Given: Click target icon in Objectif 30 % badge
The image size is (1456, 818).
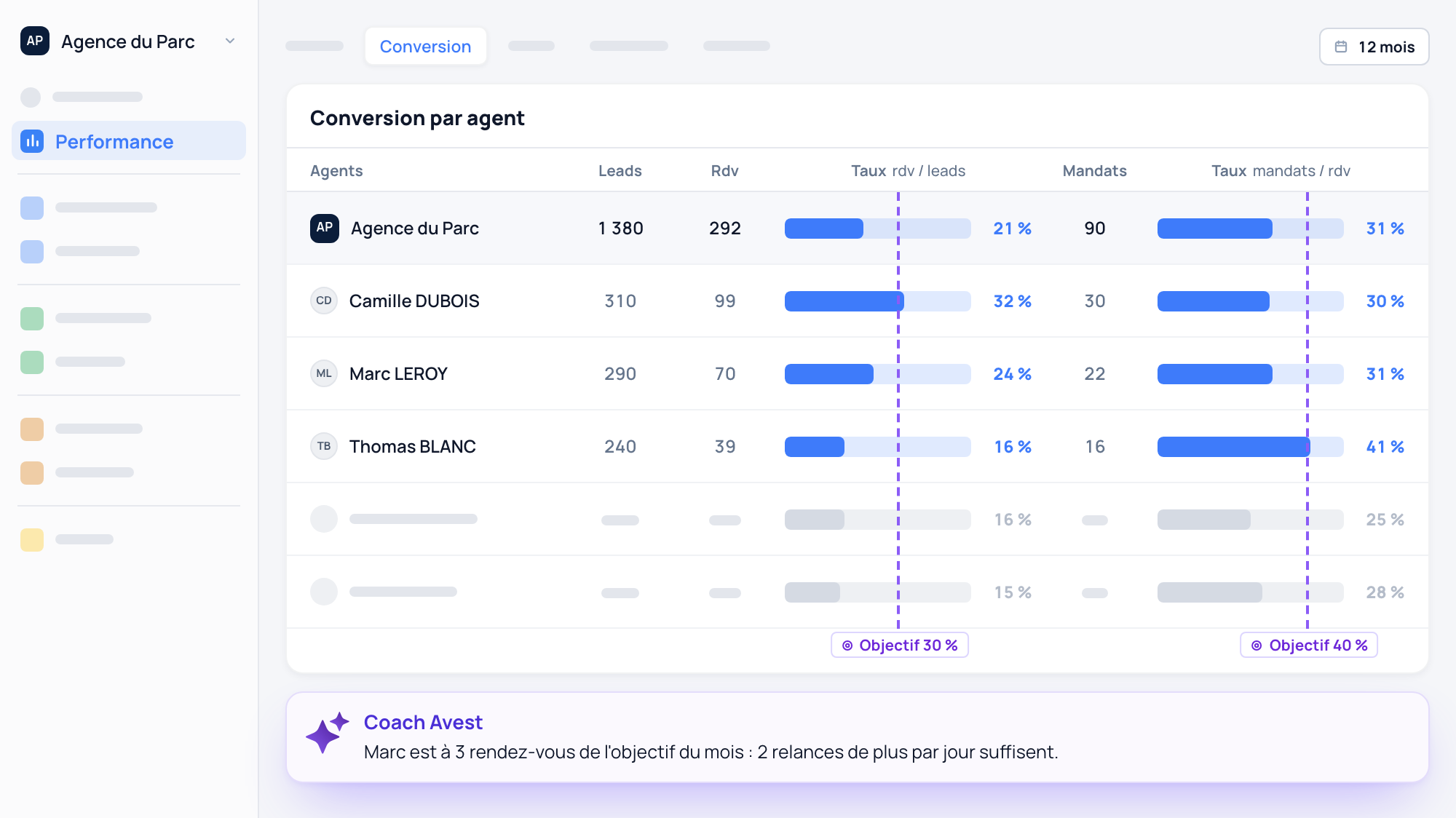Looking at the screenshot, I should 847,646.
